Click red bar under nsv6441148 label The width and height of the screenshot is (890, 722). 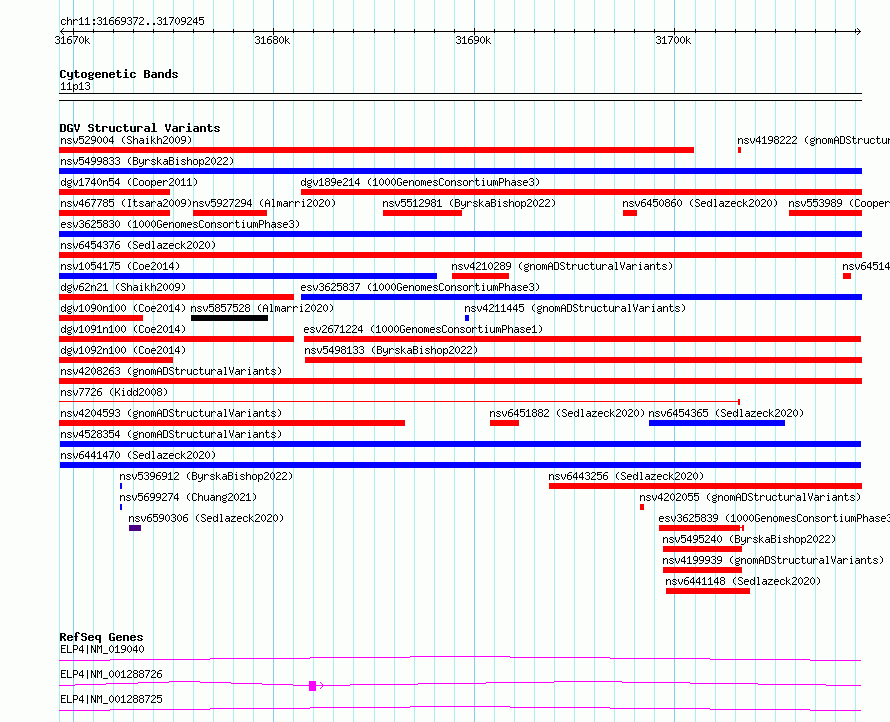pos(708,591)
